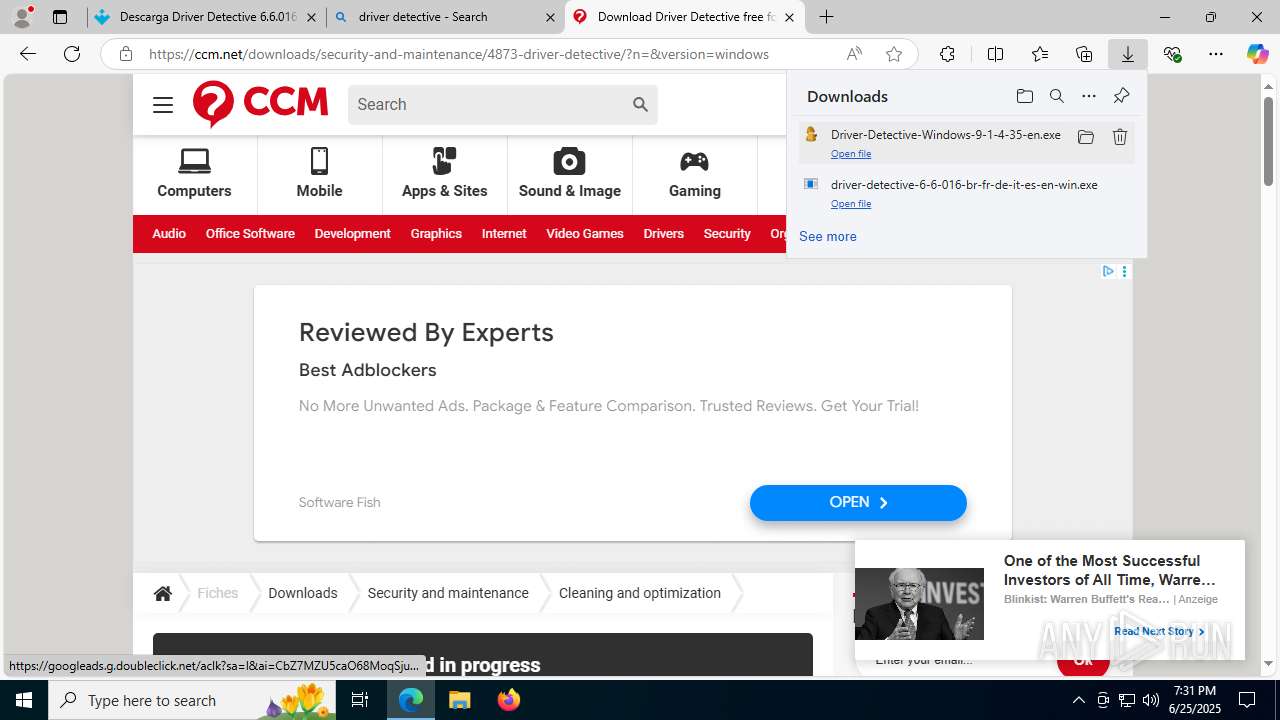
Task: Open file driver-detective-6-6-016 installer
Action: pos(851,204)
